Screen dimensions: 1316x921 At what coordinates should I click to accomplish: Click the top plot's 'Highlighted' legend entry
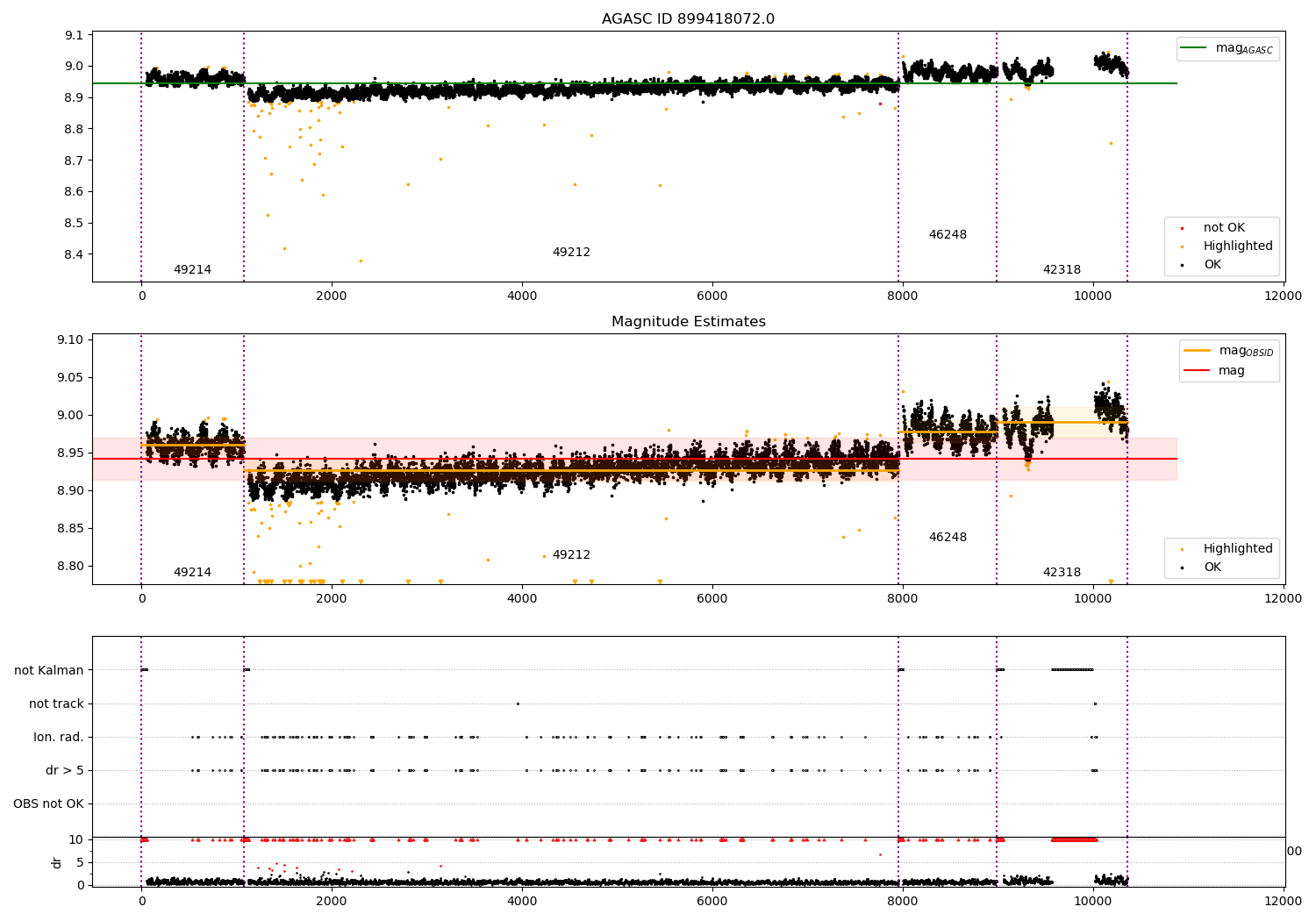pyautogui.click(x=1221, y=246)
